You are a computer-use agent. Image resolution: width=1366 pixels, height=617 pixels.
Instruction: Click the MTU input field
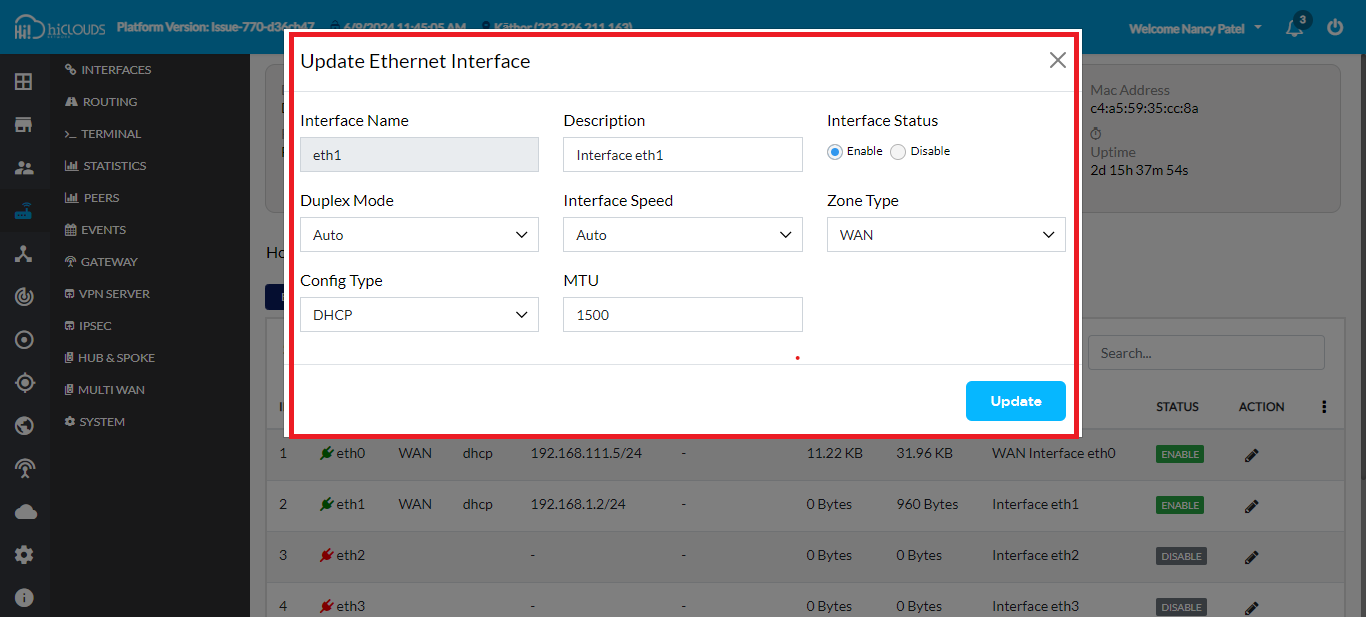point(683,314)
